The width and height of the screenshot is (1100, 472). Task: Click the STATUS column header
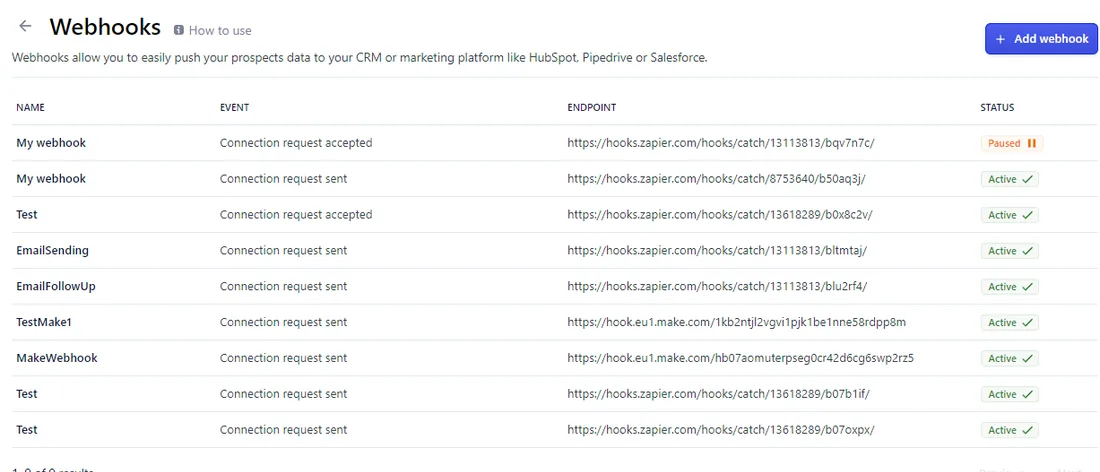point(997,107)
